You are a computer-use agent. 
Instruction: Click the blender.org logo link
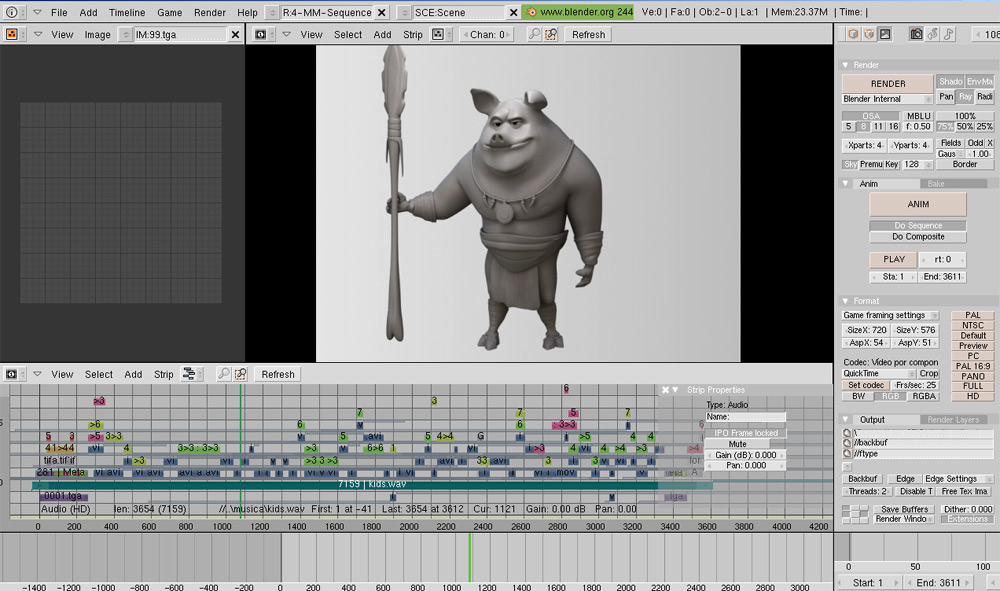[578, 12]
